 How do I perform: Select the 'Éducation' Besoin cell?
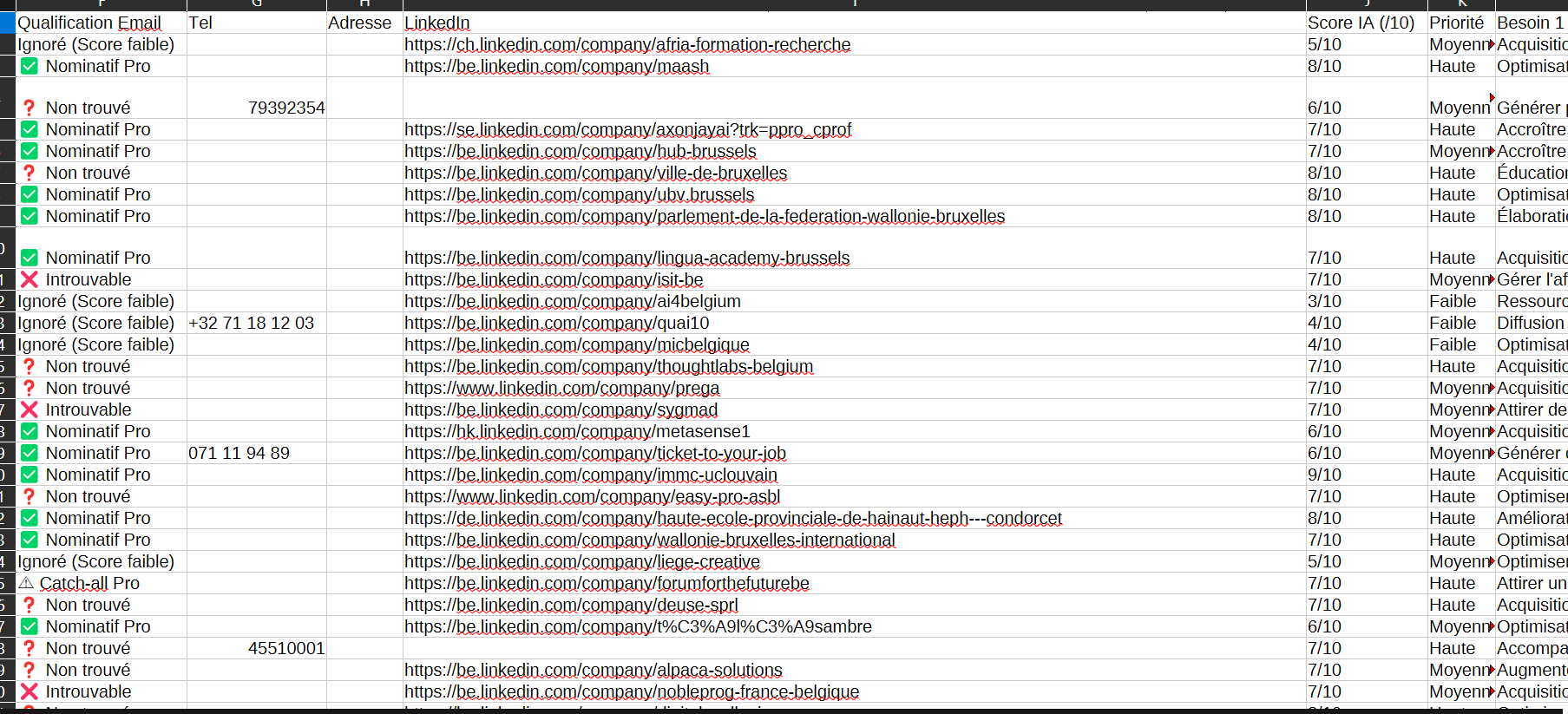pos(1532,173)
